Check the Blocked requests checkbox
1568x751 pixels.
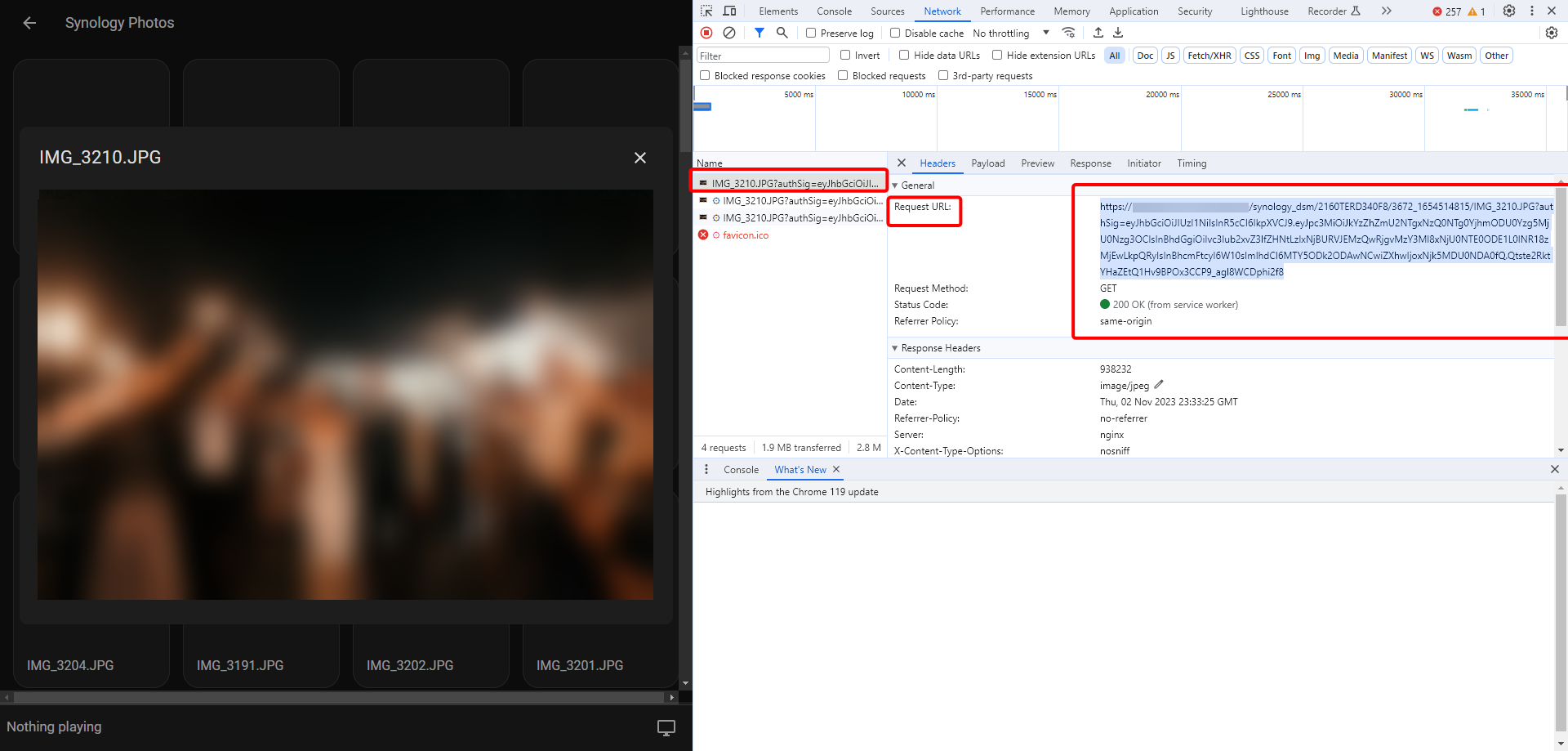pos(843,75)
